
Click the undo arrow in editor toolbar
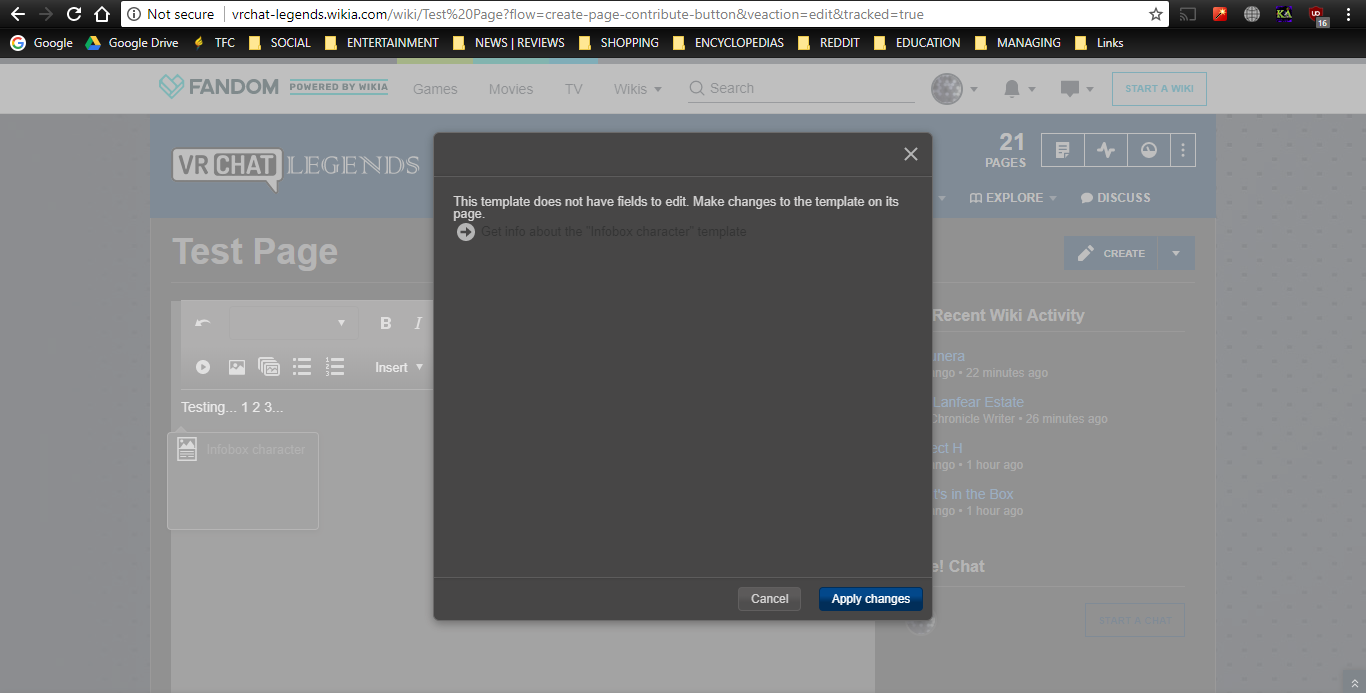click(x=203, y=323)
